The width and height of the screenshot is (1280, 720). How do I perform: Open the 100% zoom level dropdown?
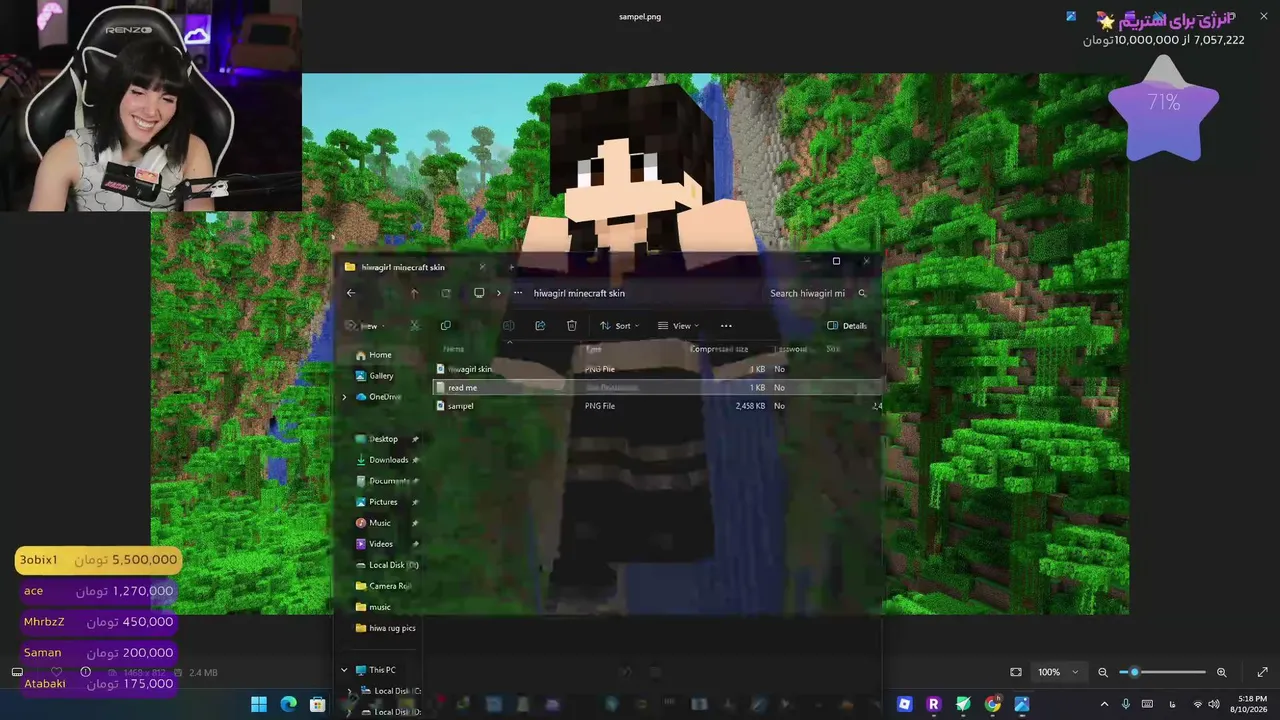point(1058,672)
